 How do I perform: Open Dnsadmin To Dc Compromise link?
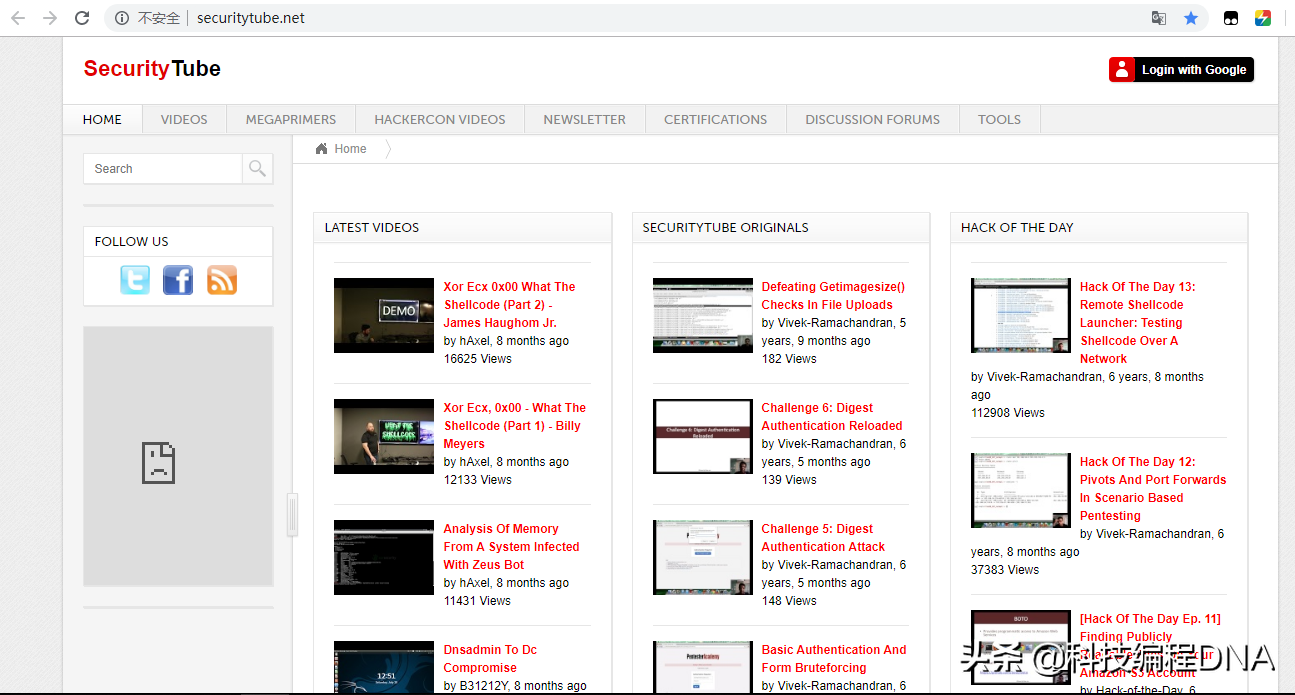[490, 659]
